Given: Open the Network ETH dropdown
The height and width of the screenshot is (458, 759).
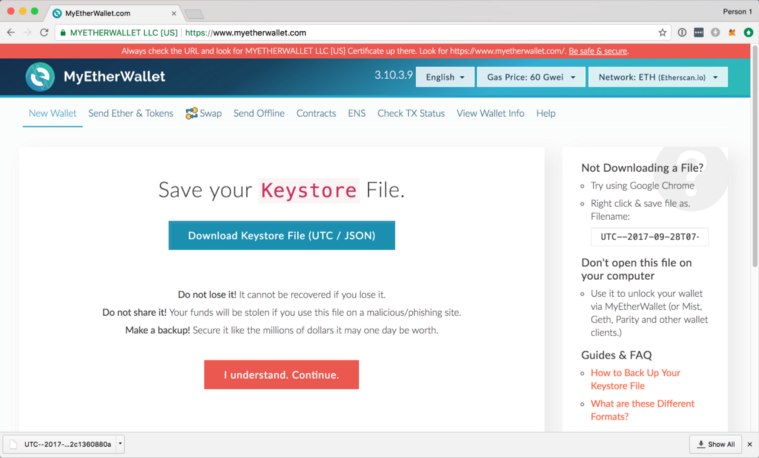Looking at the screenshot, I should [x=658, y=77].
